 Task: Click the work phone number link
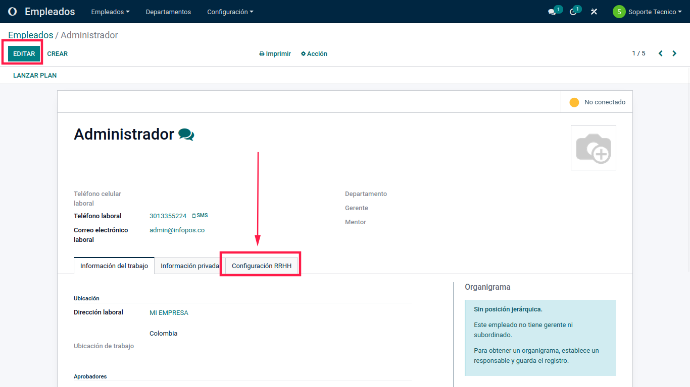click(x=168, y=216)
